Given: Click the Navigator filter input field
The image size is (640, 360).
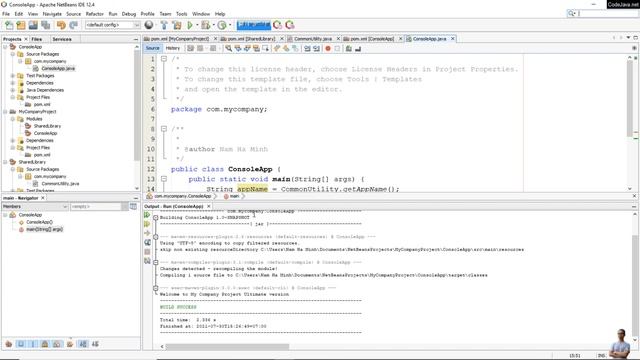Looking at the screenshot, I should [96, 207].
